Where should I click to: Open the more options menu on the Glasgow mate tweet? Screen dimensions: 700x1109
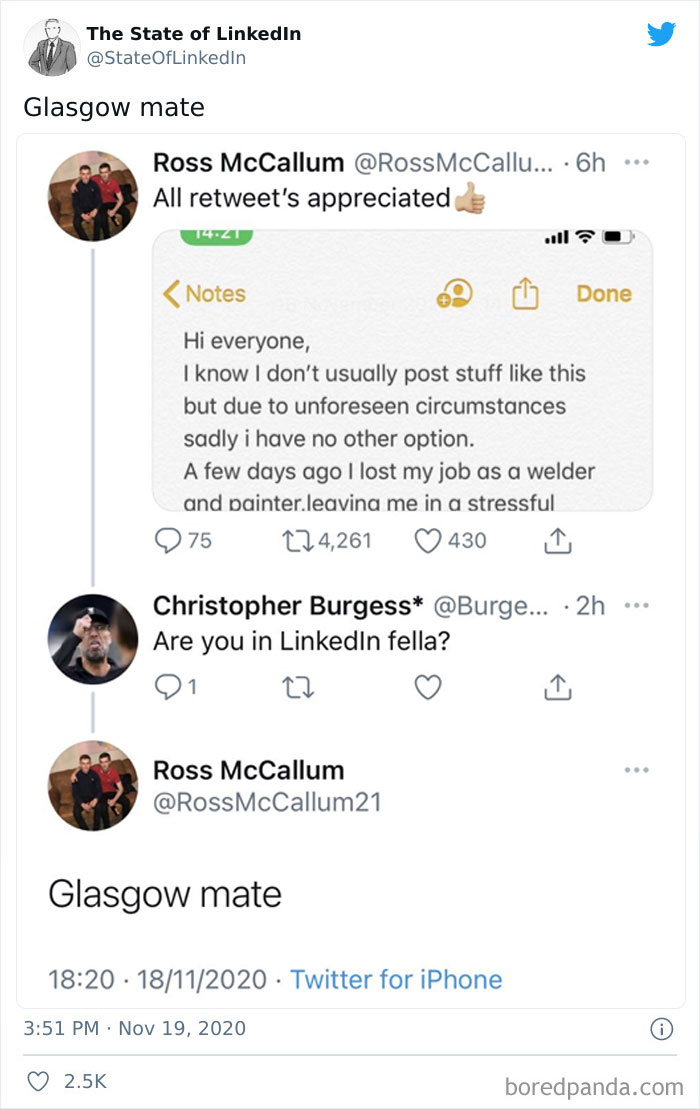(x=637, y=769)
